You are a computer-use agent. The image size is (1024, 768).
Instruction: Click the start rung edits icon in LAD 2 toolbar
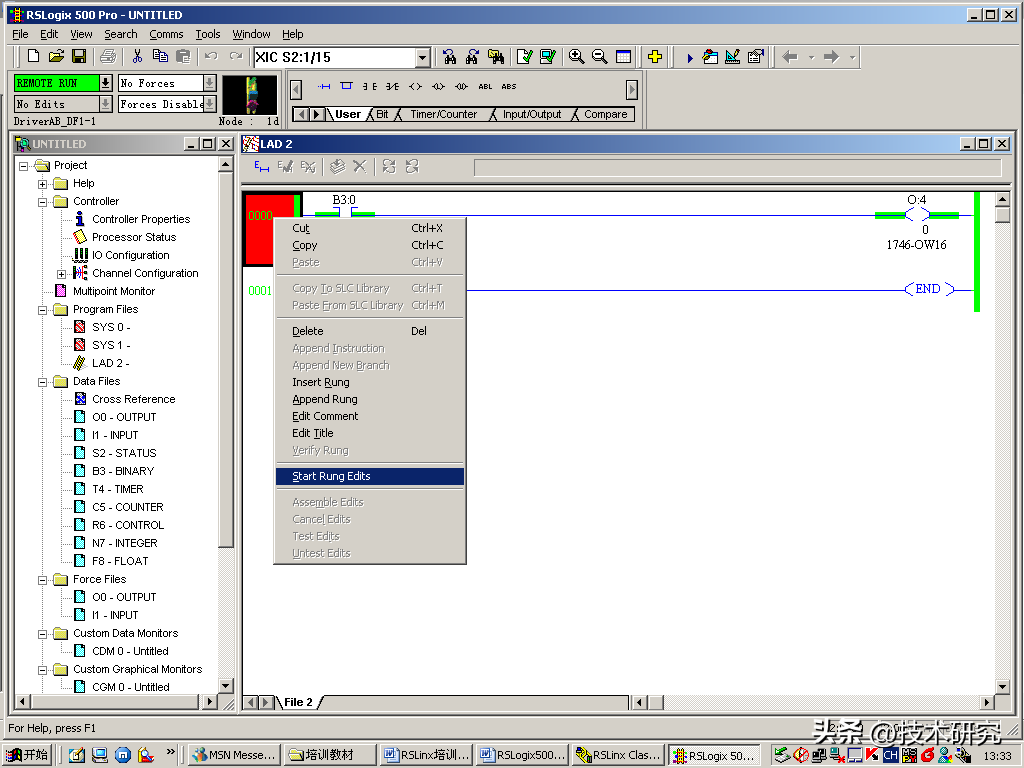(x=262, y=167)
